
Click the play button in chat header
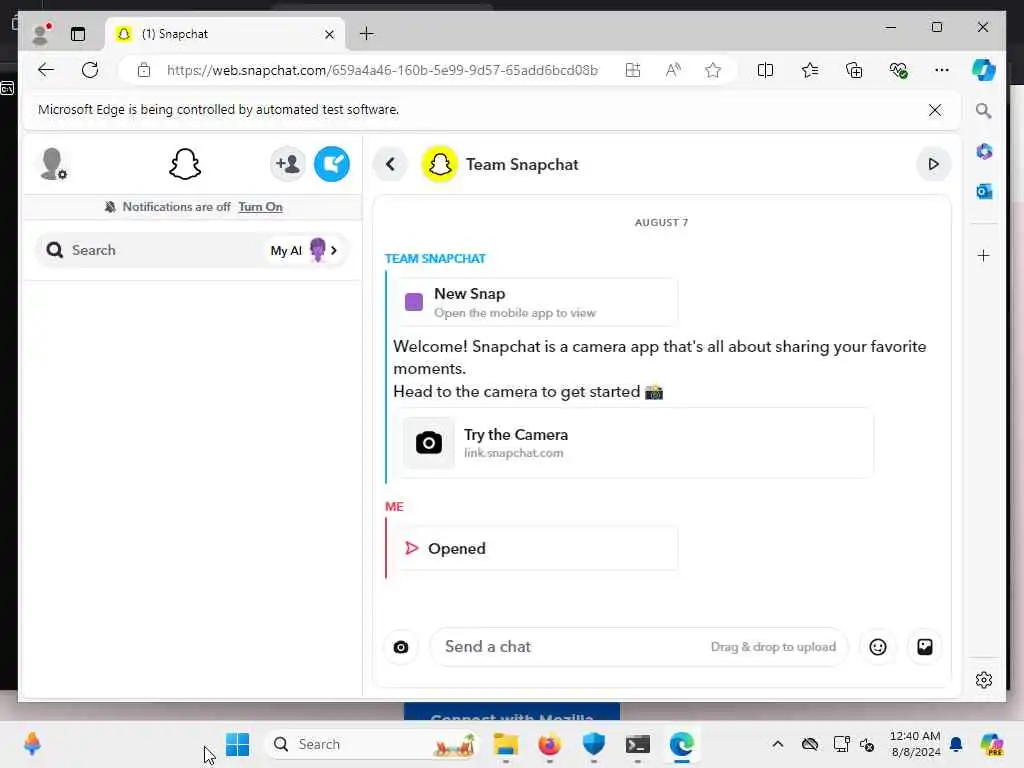(933, 165)
